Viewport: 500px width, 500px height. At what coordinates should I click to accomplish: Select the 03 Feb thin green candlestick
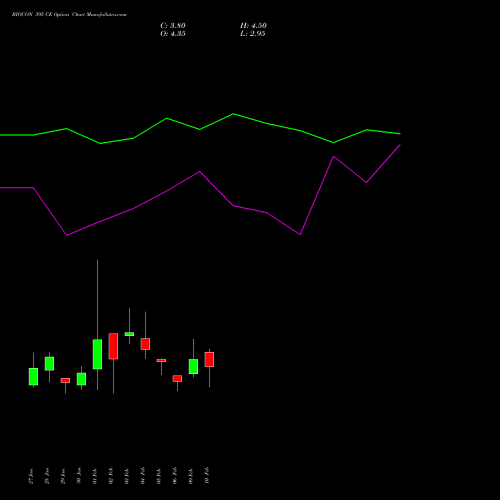click(129, 334)
